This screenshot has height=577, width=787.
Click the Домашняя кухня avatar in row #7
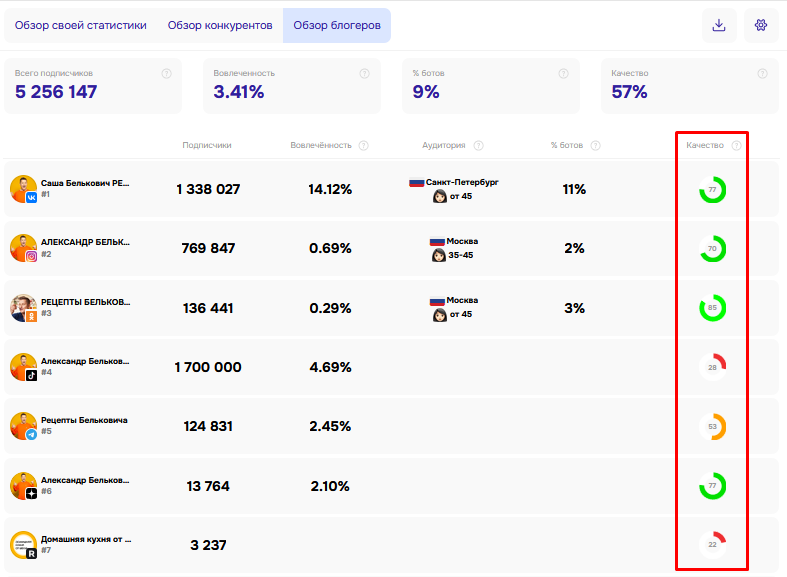tap(24, 545)
